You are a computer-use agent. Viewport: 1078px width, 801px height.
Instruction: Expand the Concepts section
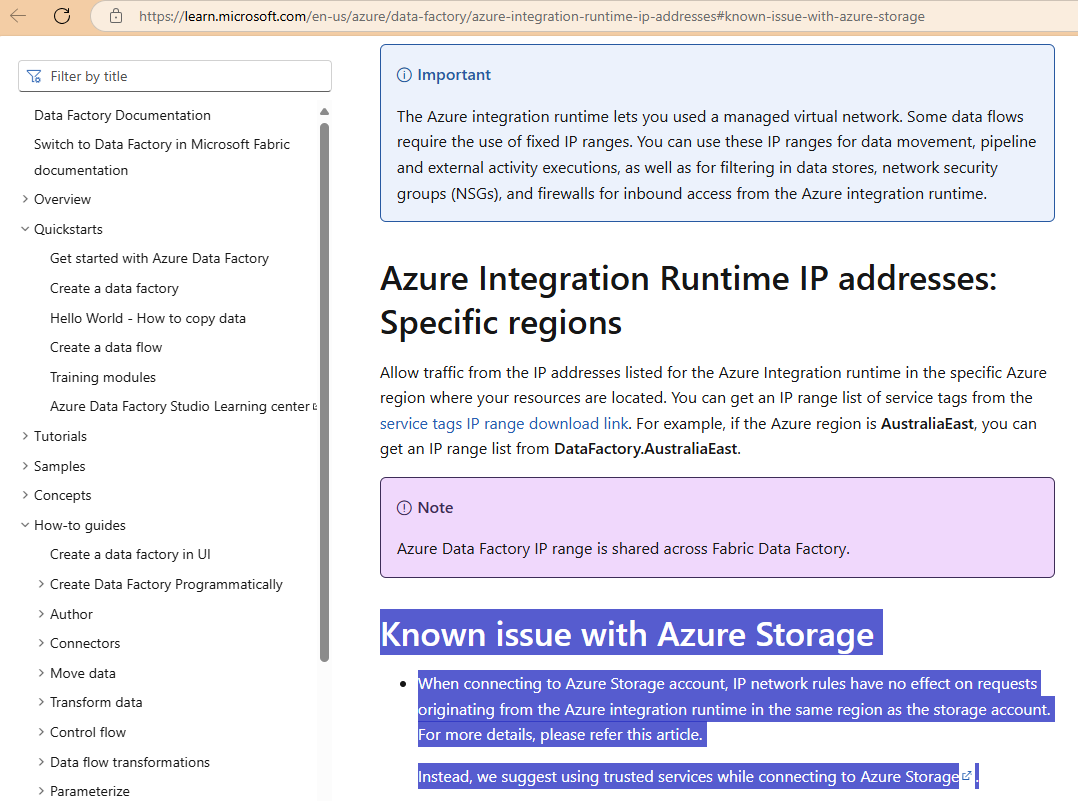pyautogui.click(x=25, y=495)
